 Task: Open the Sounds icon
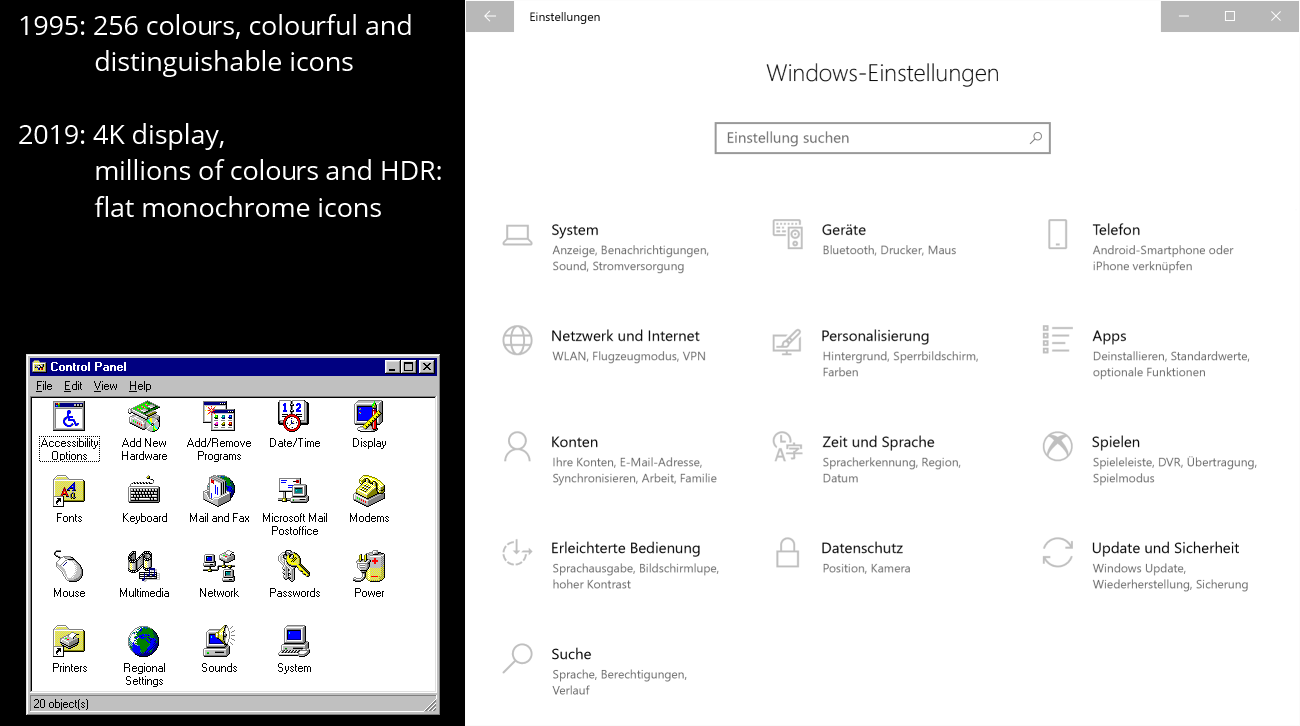pyautogui.click(x=218, y=640)
